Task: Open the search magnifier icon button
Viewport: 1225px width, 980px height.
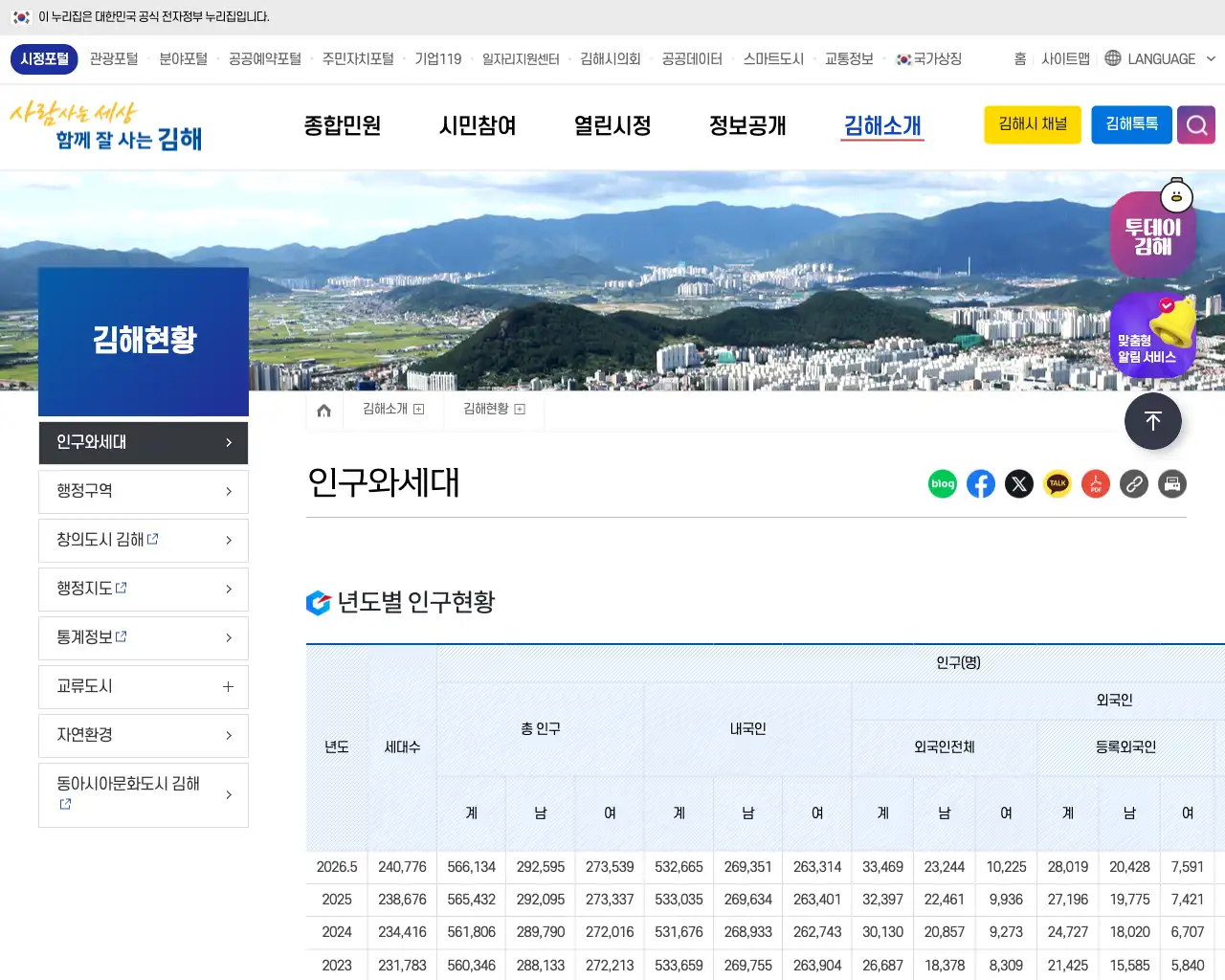Action: click(1196, 125)
